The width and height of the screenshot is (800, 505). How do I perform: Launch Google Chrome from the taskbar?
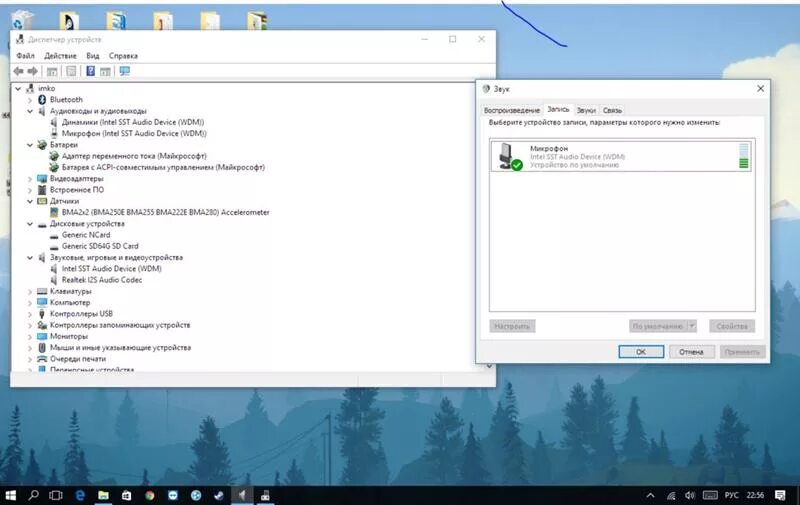coord(149,495)
